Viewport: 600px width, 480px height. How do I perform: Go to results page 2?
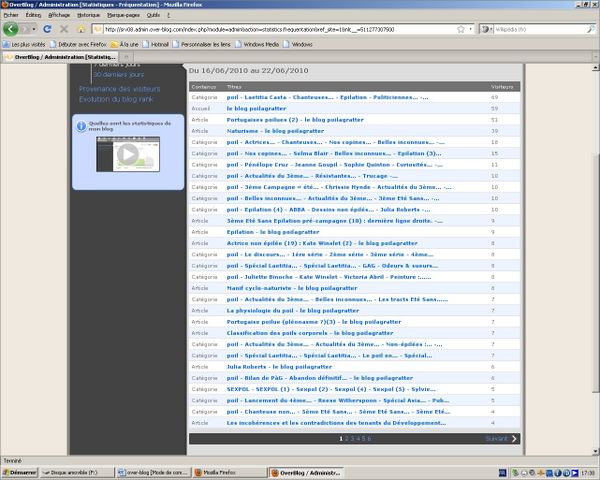(x=347, y=439)
